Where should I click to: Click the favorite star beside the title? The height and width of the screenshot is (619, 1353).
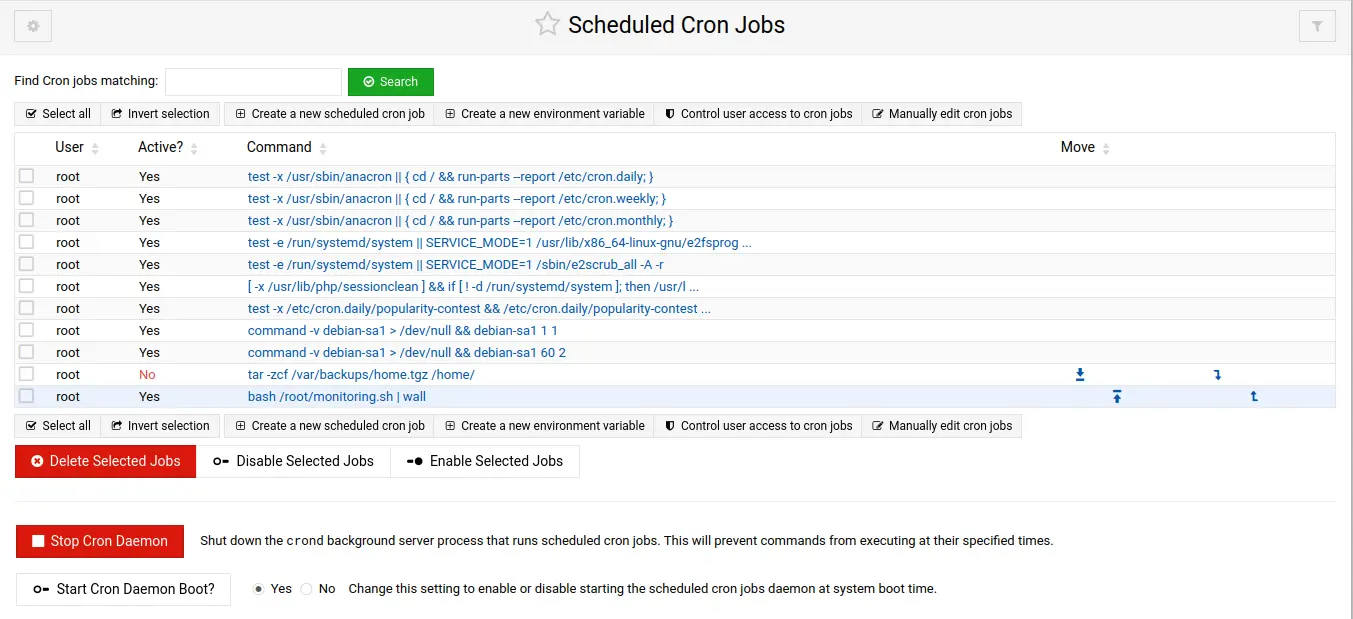click(547, 25)
